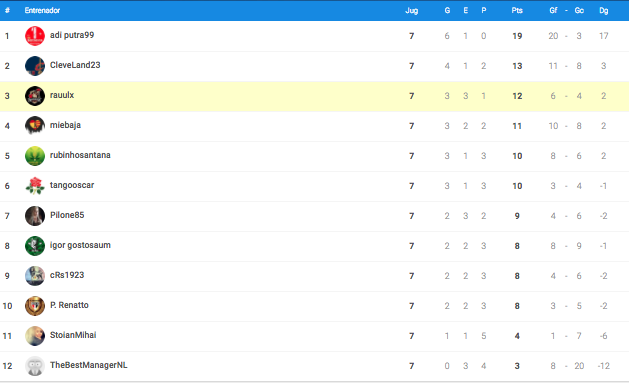The image size is (629, 383).
Task: Select StoianMihai's avatar photo
Action: (x=35, y=336)
